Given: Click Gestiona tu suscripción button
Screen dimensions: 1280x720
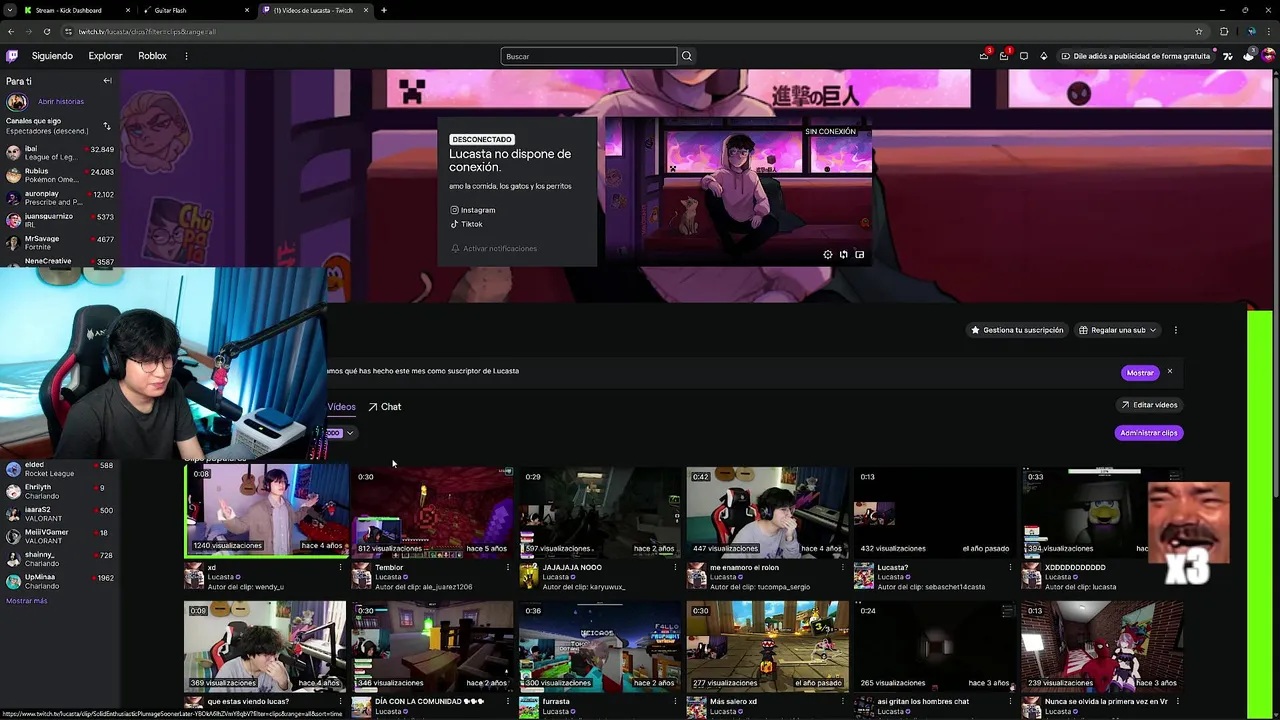Looking at the screenshot, I should tap(1017, 330).
